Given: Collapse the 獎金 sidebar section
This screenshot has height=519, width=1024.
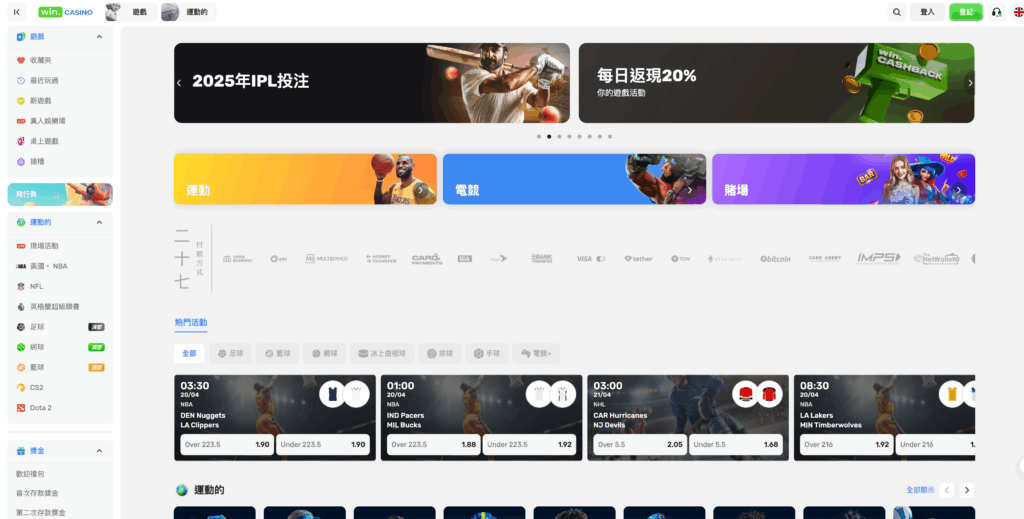Looking at the screenshot, I should pyautogui.click(x=99, y=451).
